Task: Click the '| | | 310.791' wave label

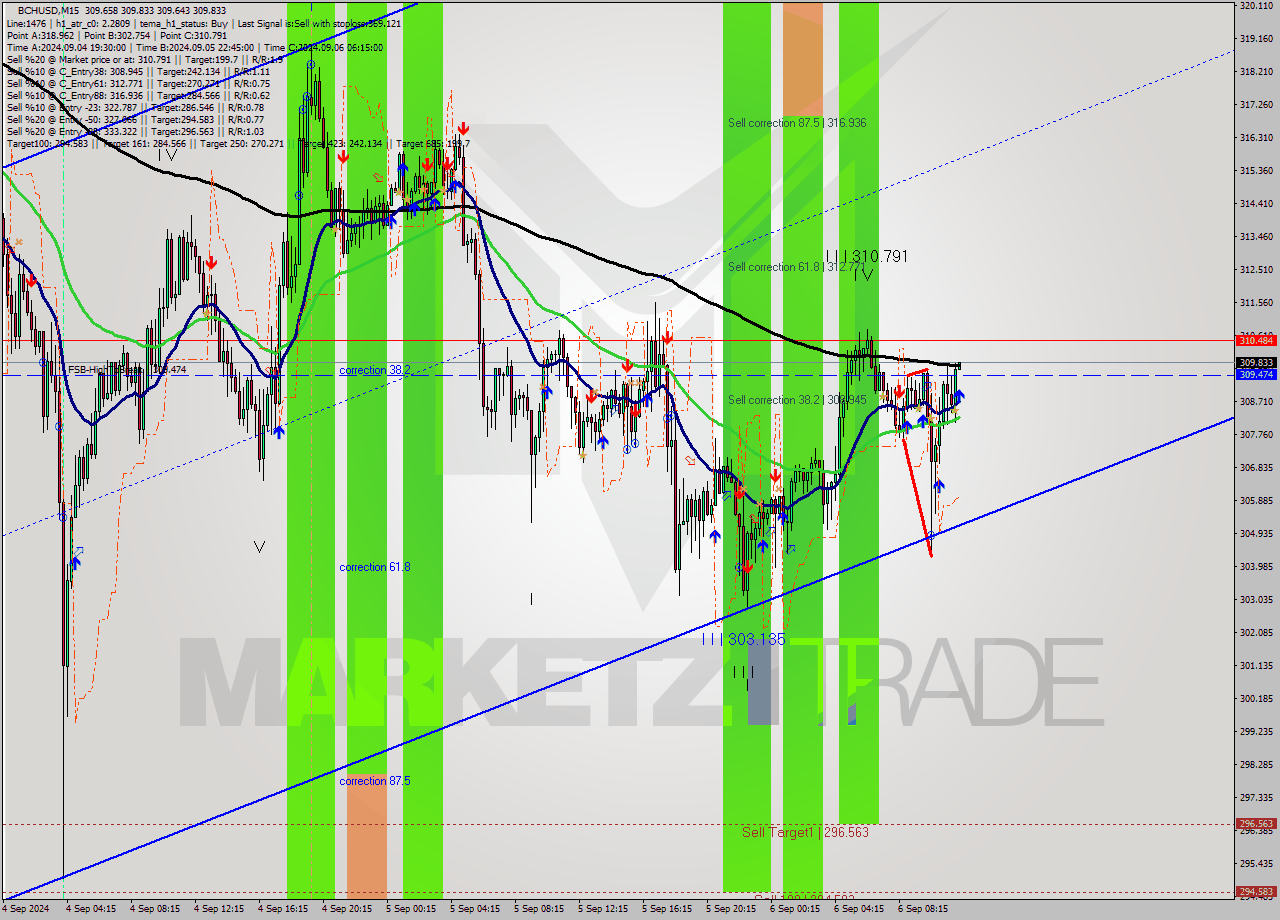Action: pos(867,257)
